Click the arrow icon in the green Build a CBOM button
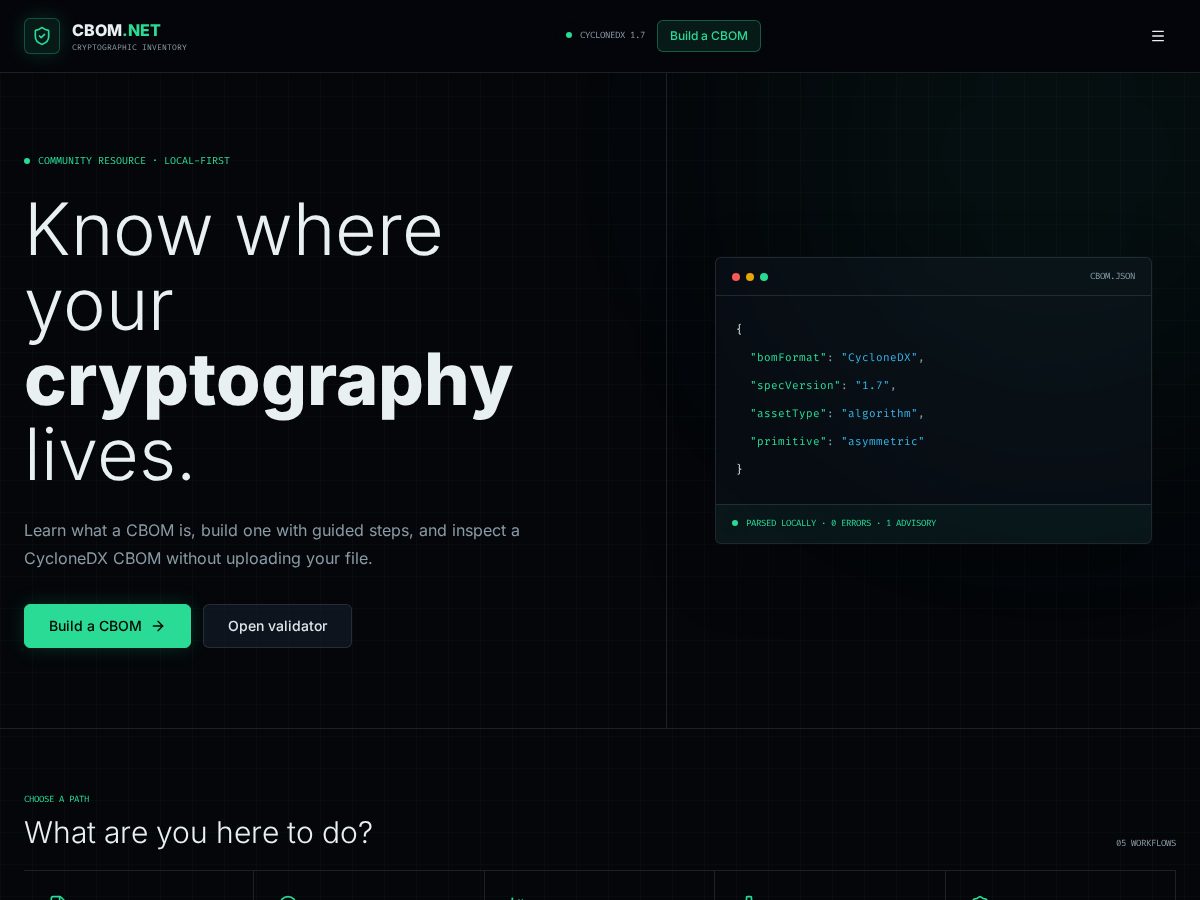The width and height of the screenshot is (1200, 900). click(158, 626)
